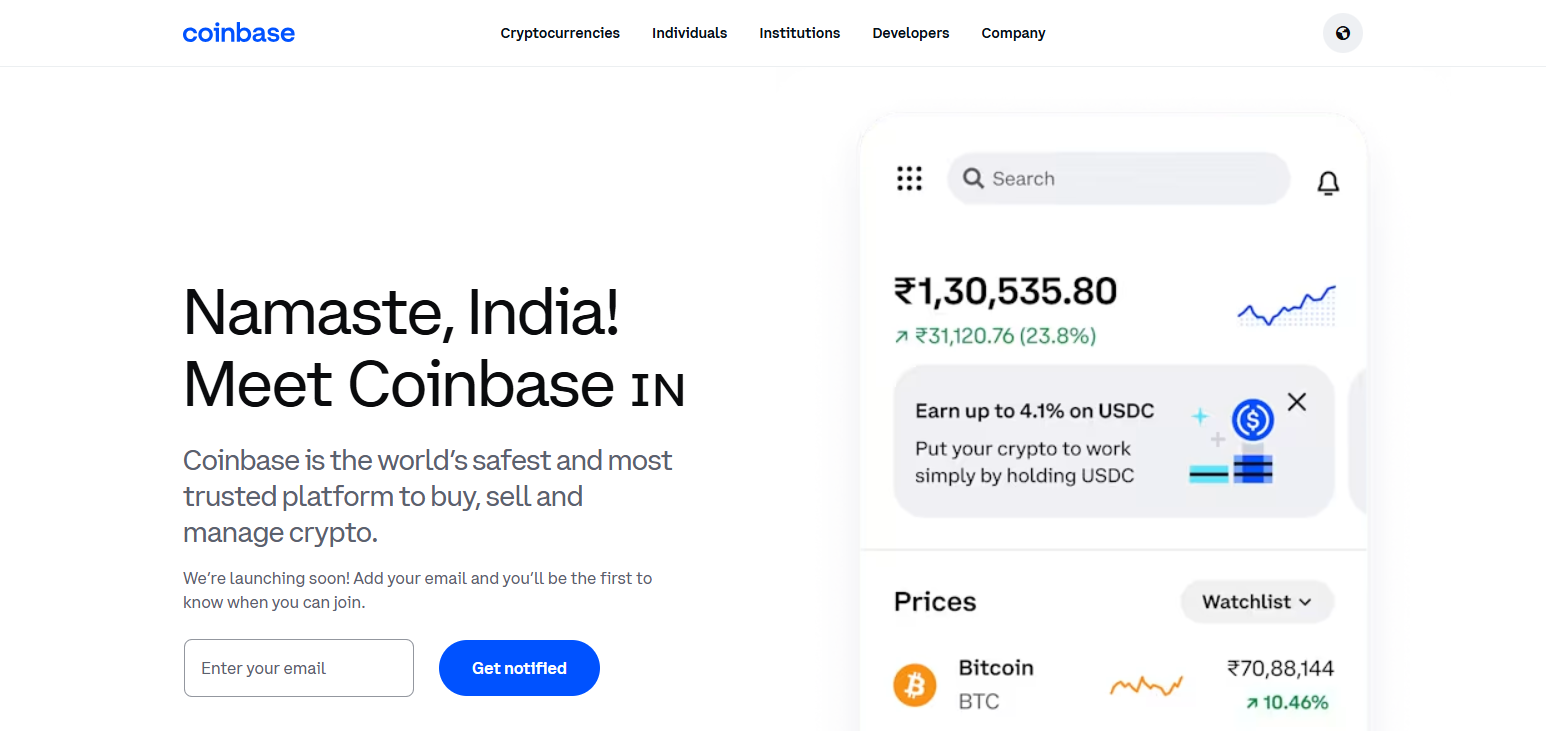This screenshot has height=731, width=1546.
Task: Expand the Watchlist dropdown
Action: [x=1257, y=602]
